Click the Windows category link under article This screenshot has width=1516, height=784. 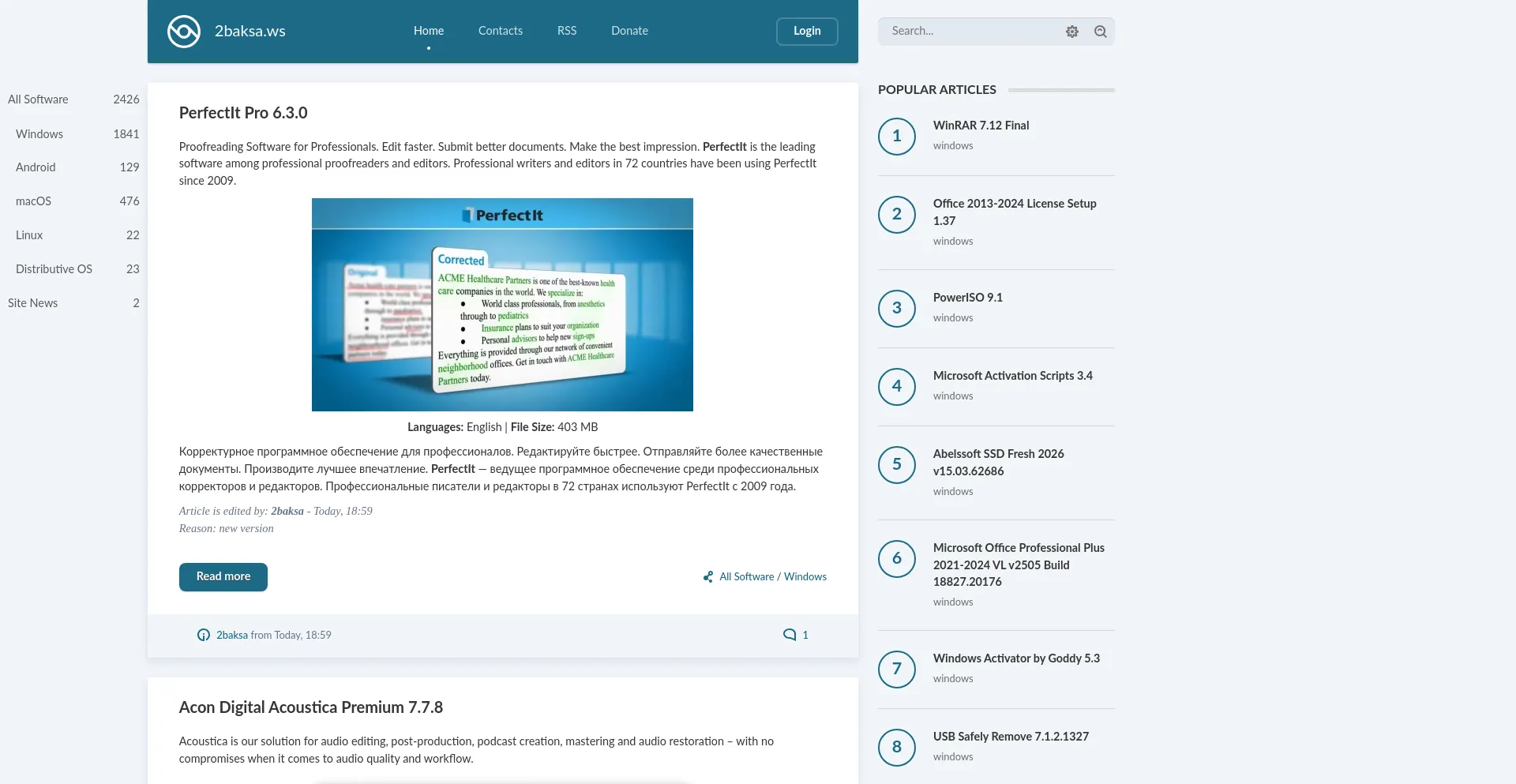pos(805,577)
